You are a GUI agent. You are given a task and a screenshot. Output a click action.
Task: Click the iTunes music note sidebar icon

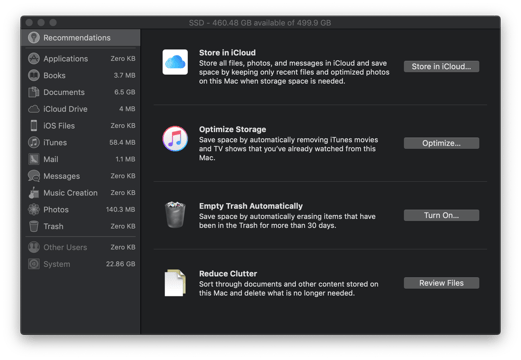click(x=34, y=142)
